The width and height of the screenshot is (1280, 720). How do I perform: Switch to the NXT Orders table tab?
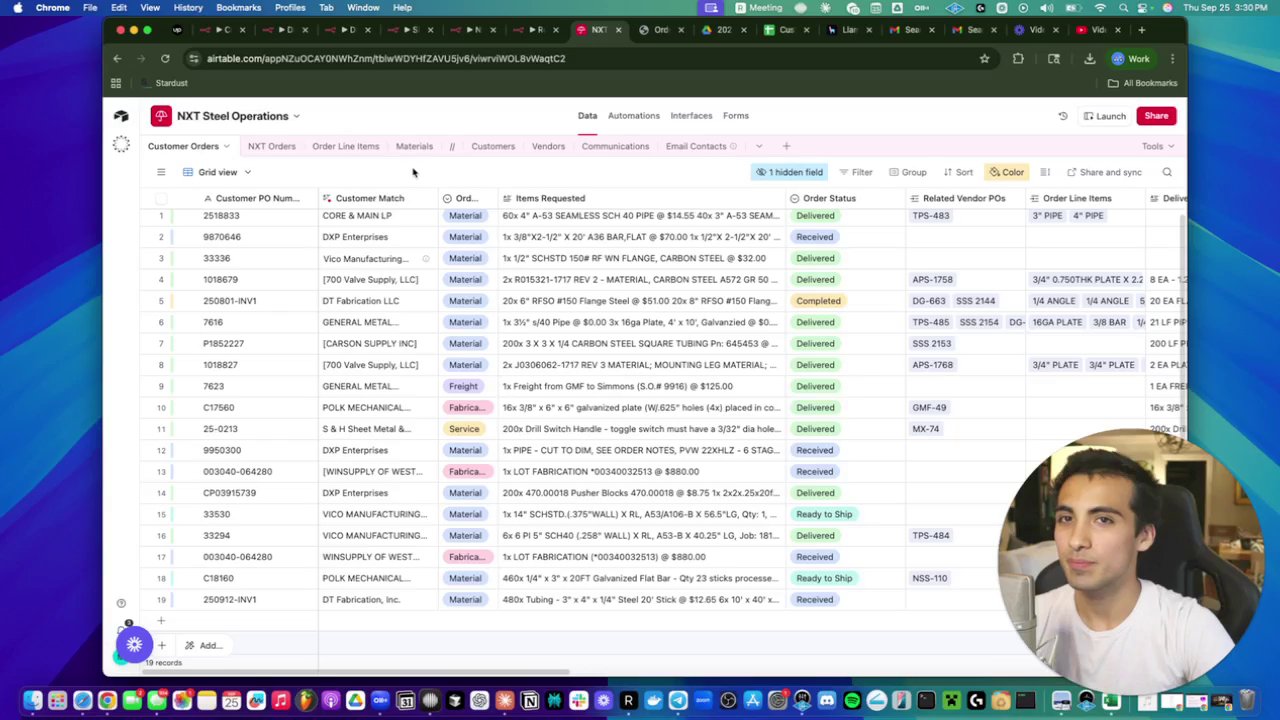(271, 146)
